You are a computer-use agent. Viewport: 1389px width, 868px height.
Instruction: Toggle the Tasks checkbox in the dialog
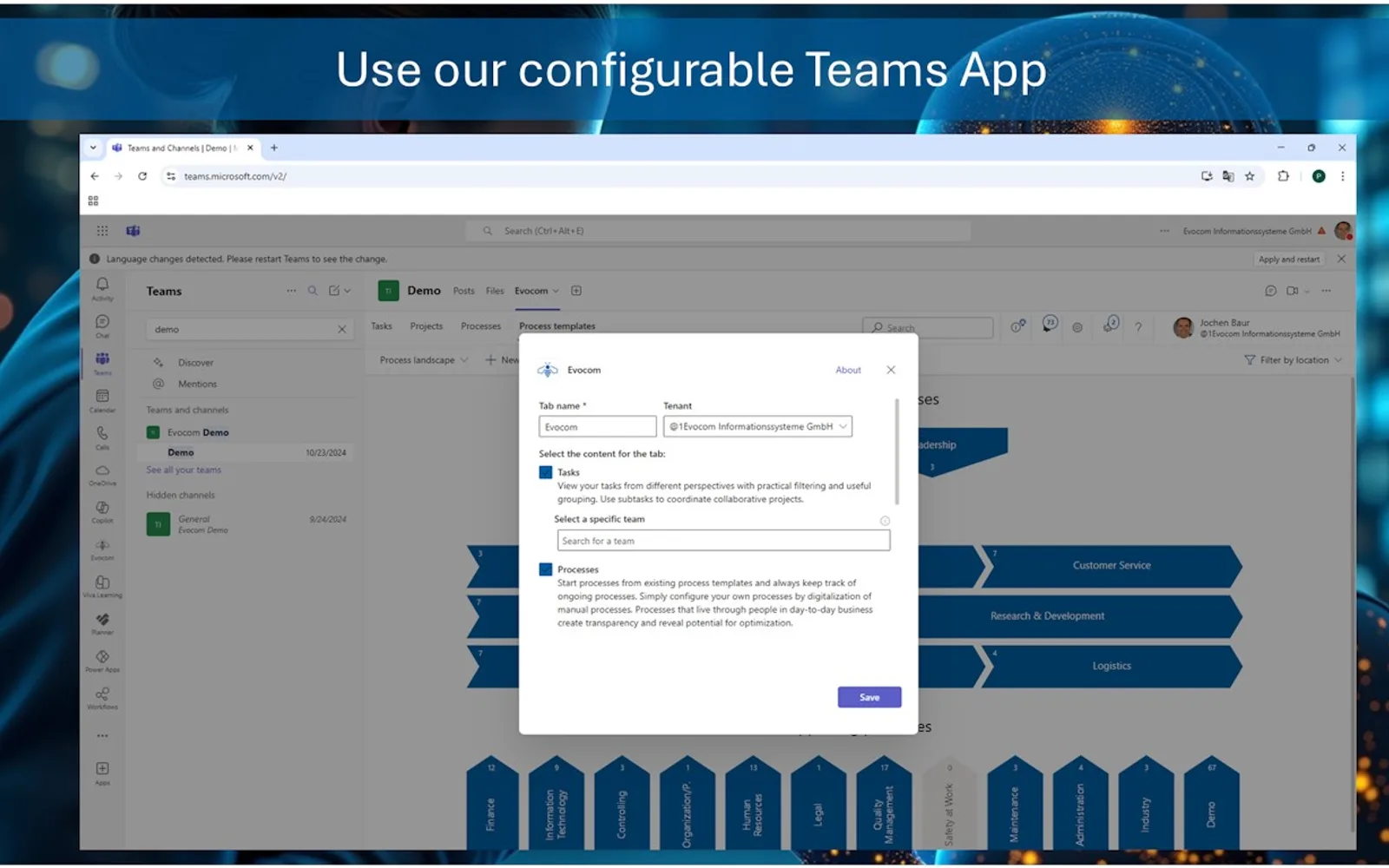tap(545, 472)
